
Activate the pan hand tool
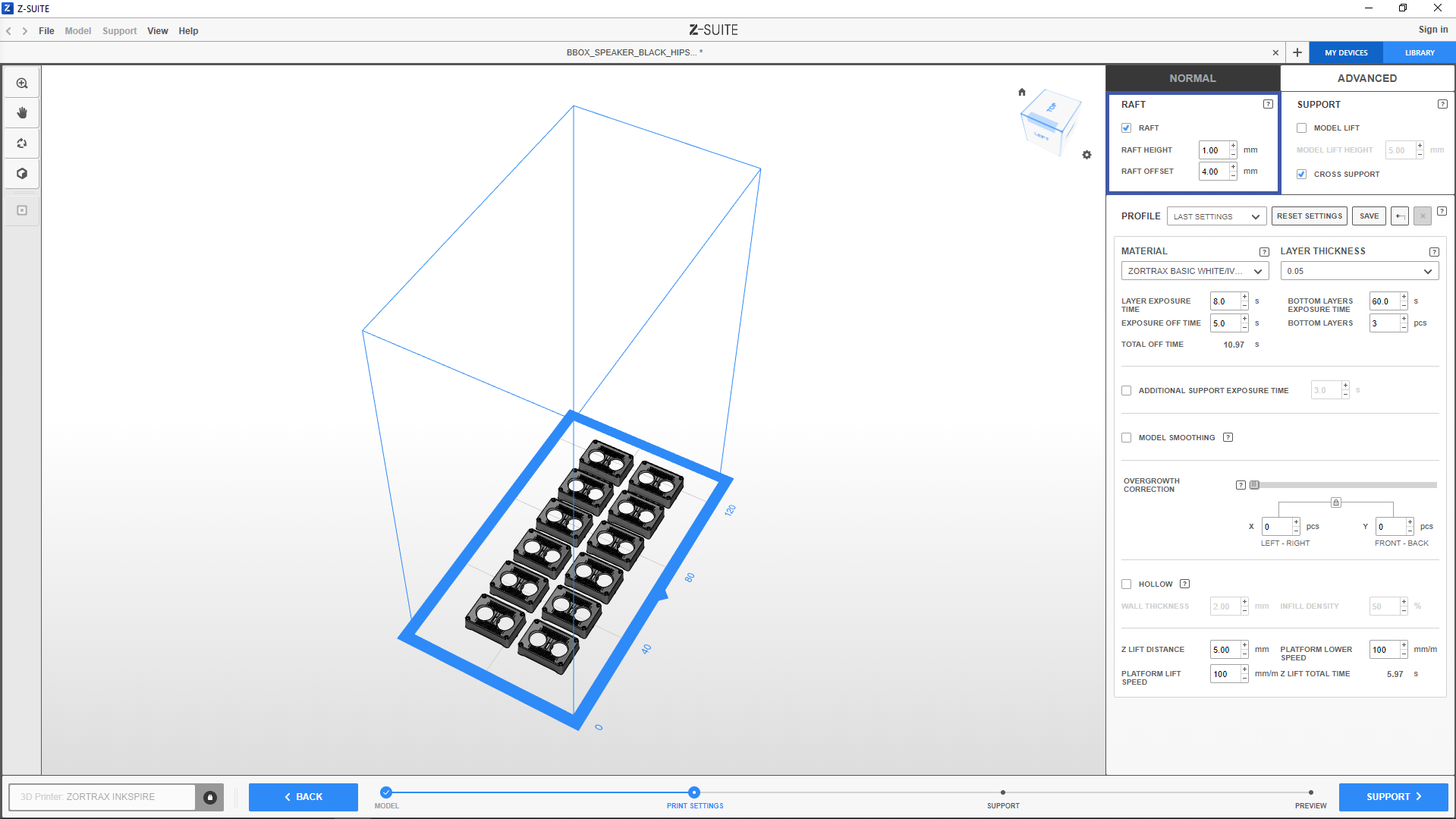tap(22, 113)
